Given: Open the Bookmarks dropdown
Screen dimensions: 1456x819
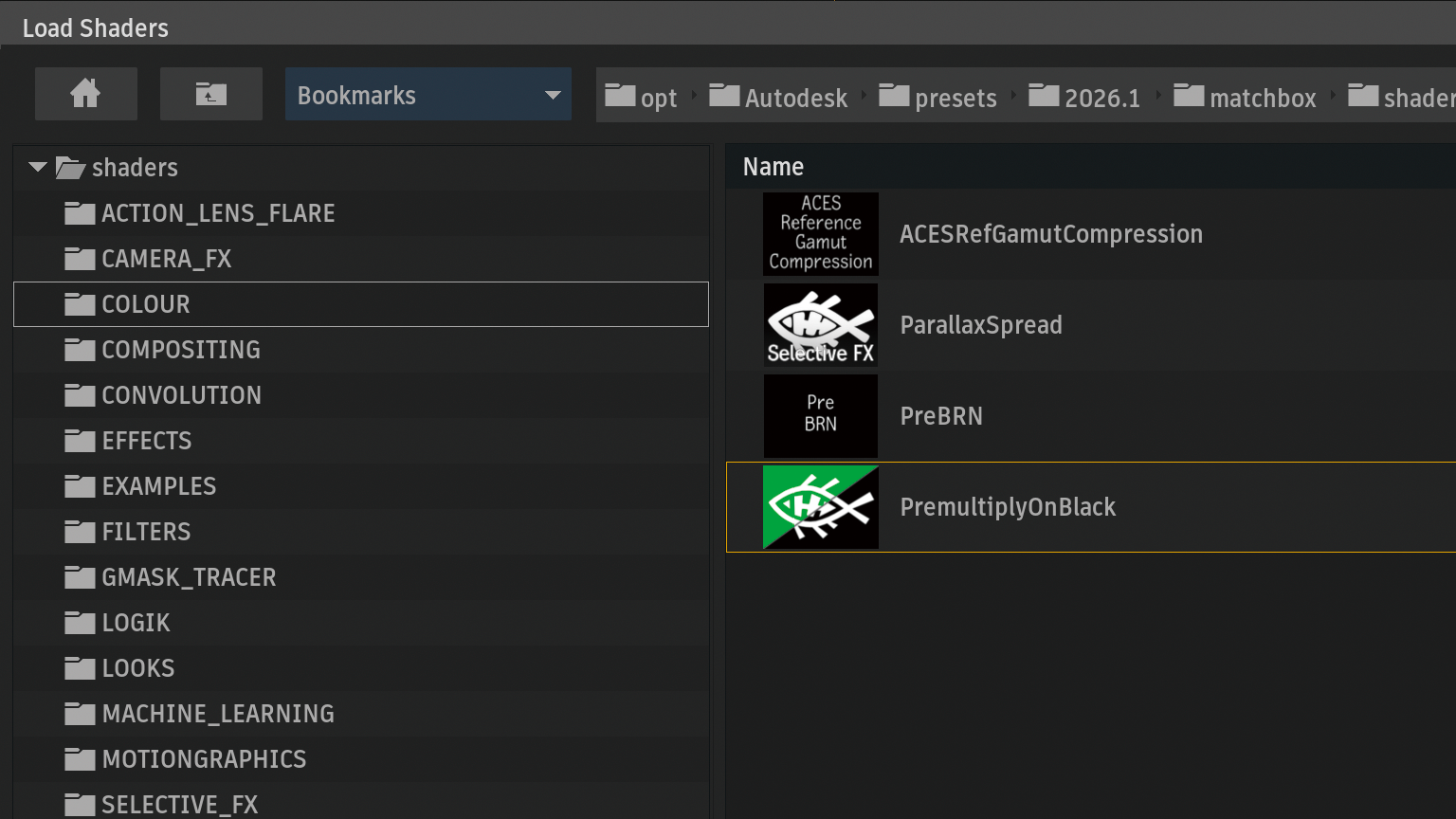Looking at the screenshot, I should click(428, 95).
